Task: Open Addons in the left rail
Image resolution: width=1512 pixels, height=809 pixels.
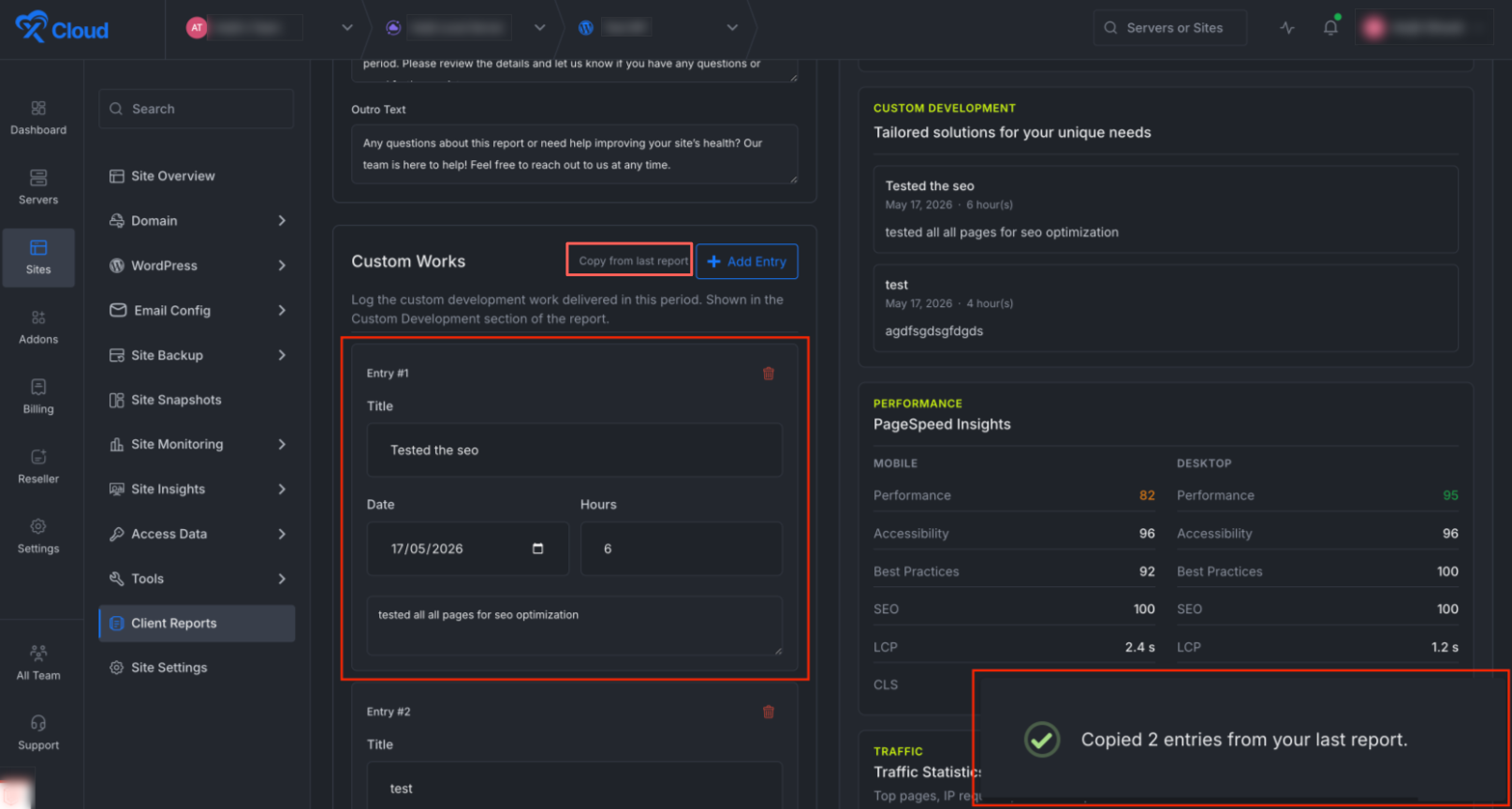Action: click(38, 328)
